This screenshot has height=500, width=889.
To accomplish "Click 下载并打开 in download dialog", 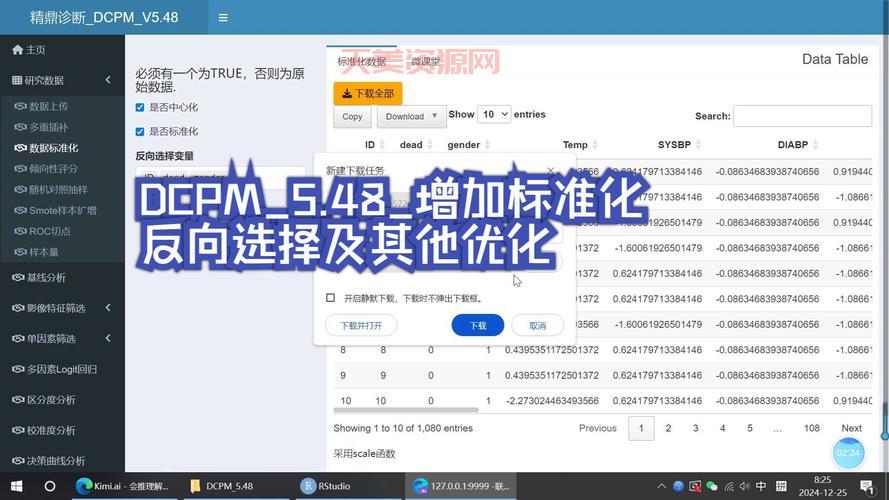I will tap(361, 325).
